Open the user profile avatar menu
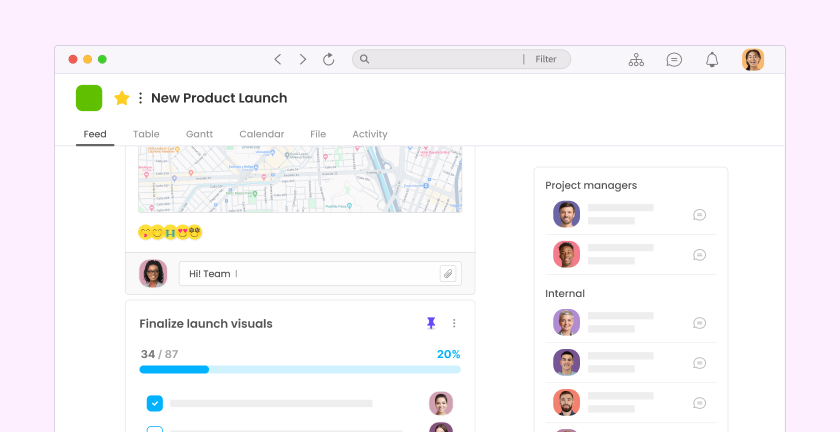 click(753, 60)
